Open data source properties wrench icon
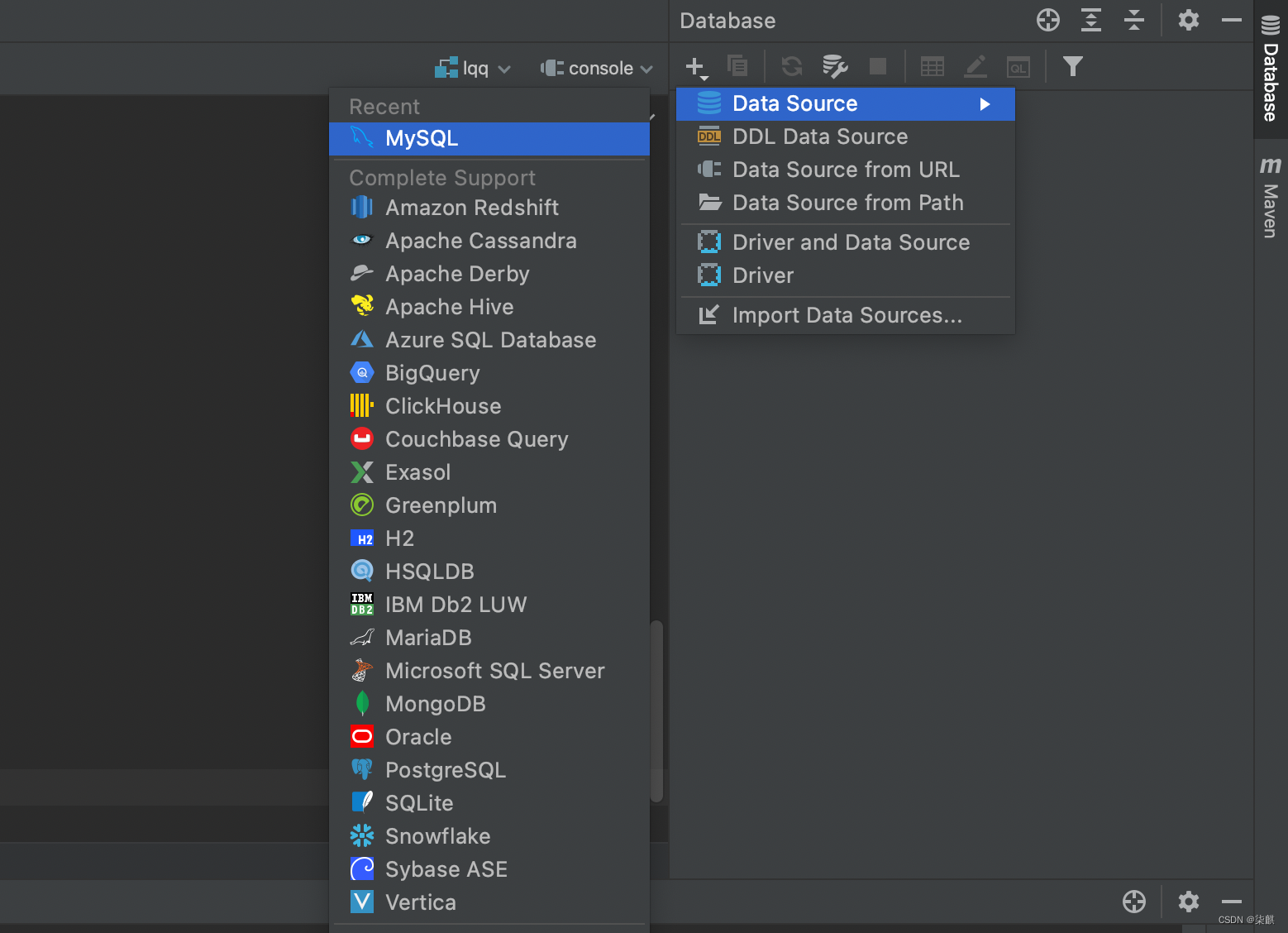1288x933 pixels. [835, 66]
